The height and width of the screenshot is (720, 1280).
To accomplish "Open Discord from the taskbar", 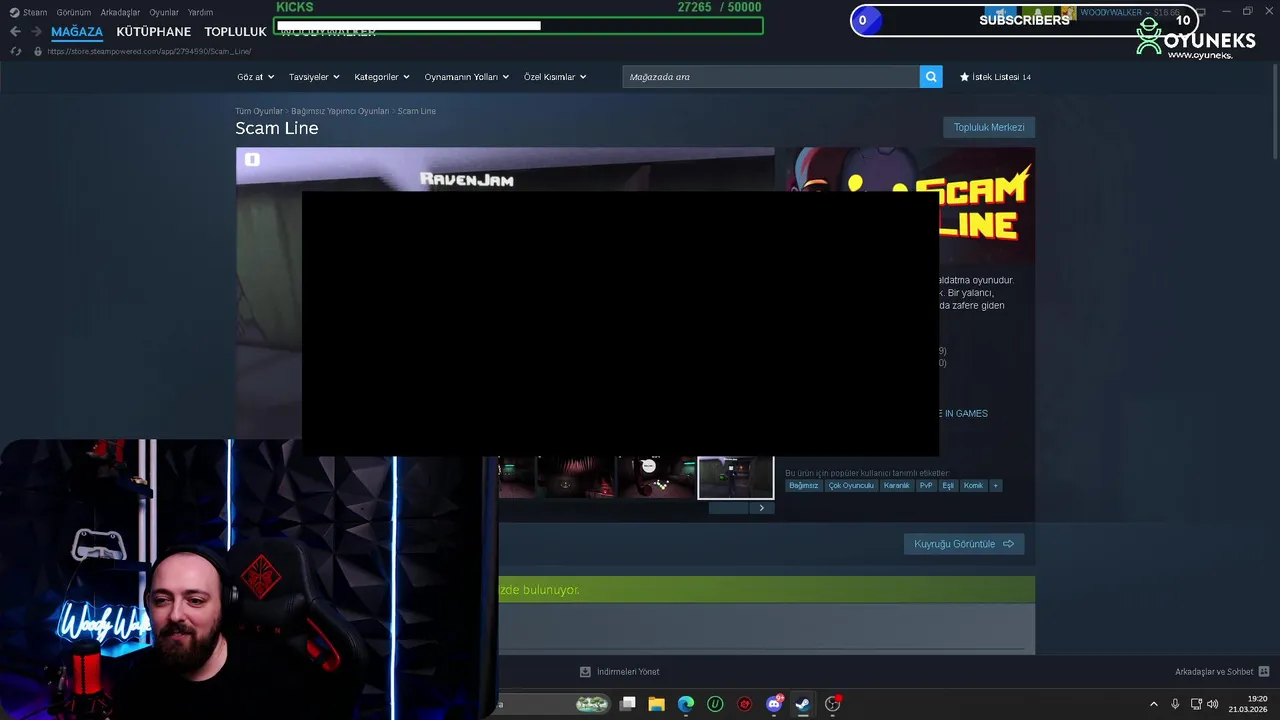I will pos(774,704).
